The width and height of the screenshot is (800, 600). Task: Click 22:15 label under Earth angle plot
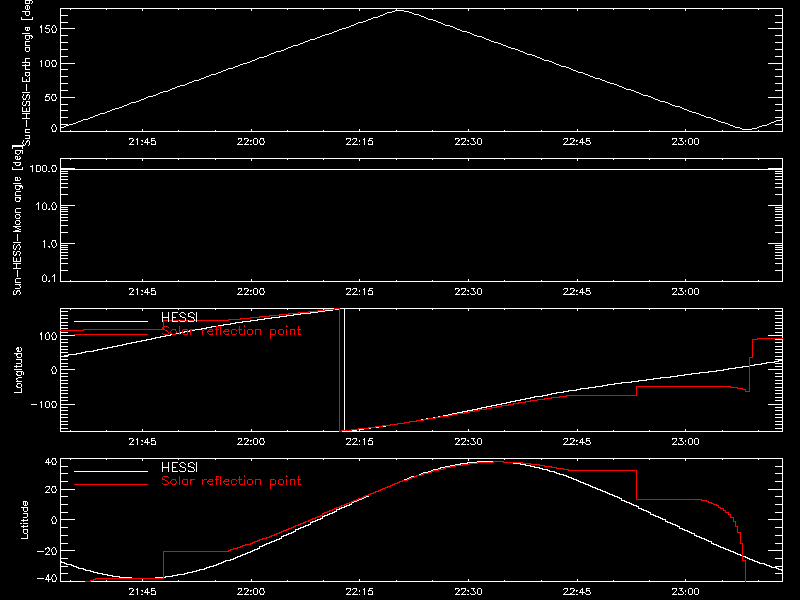[x=360, y=141]
